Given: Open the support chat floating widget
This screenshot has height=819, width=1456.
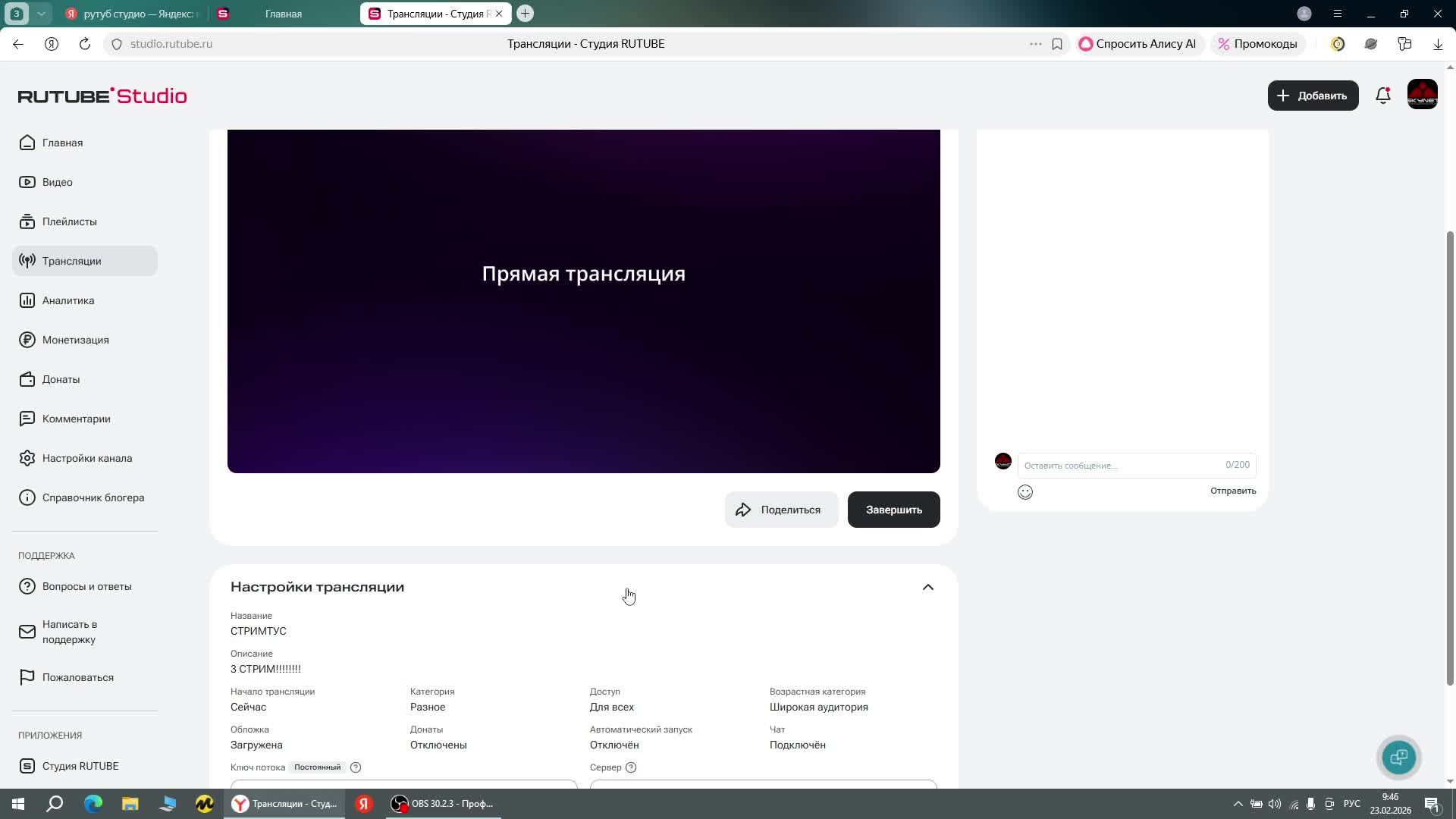Looking at the screenshot, I should pyautogui.click(x=1398, y=757).
